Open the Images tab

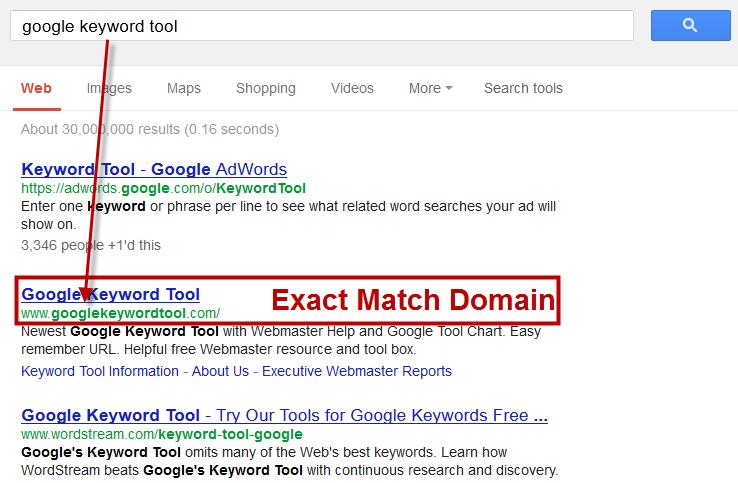click(109, 88)
